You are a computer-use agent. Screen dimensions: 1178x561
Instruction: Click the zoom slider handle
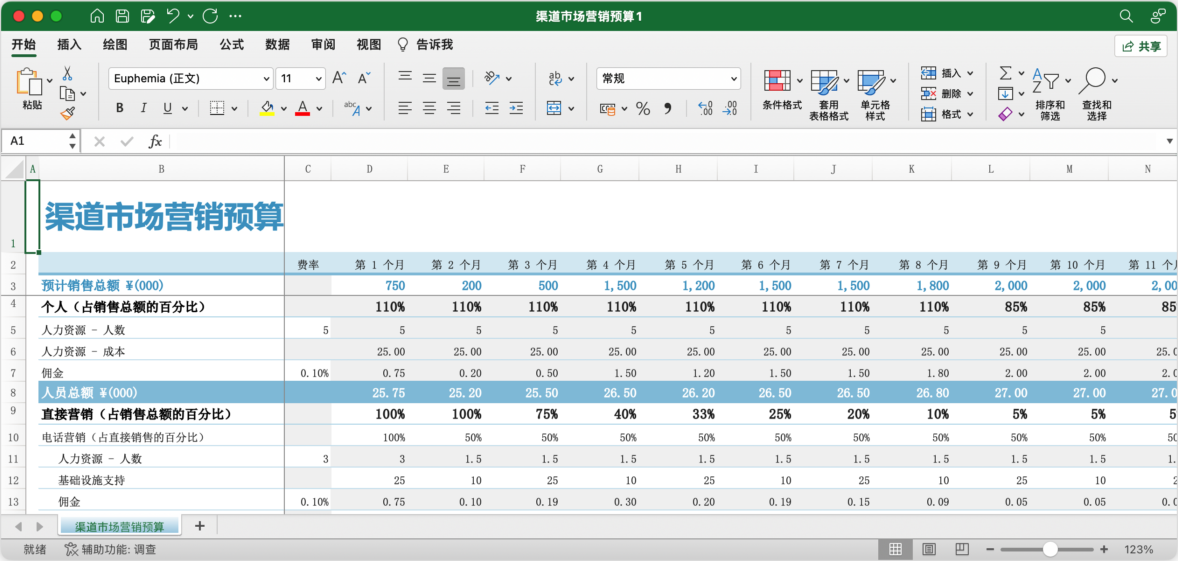tap(1050, 549)
